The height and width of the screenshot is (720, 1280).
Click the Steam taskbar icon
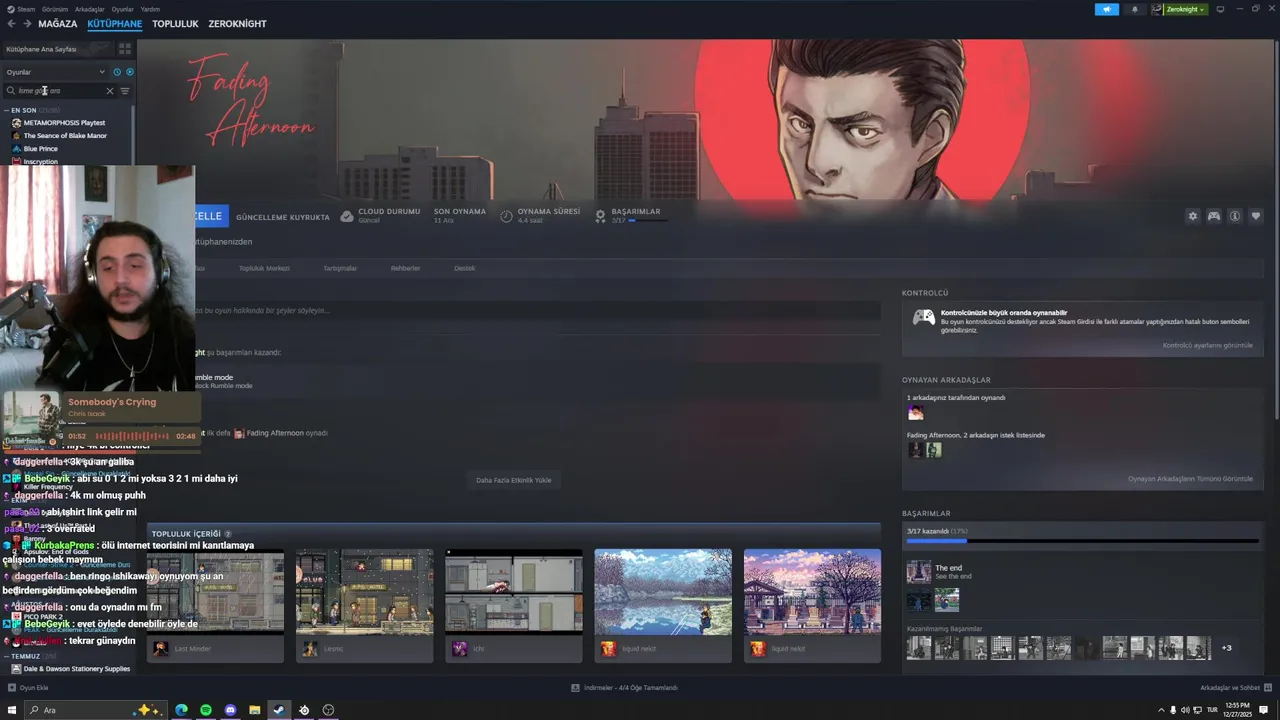(279, 710)
